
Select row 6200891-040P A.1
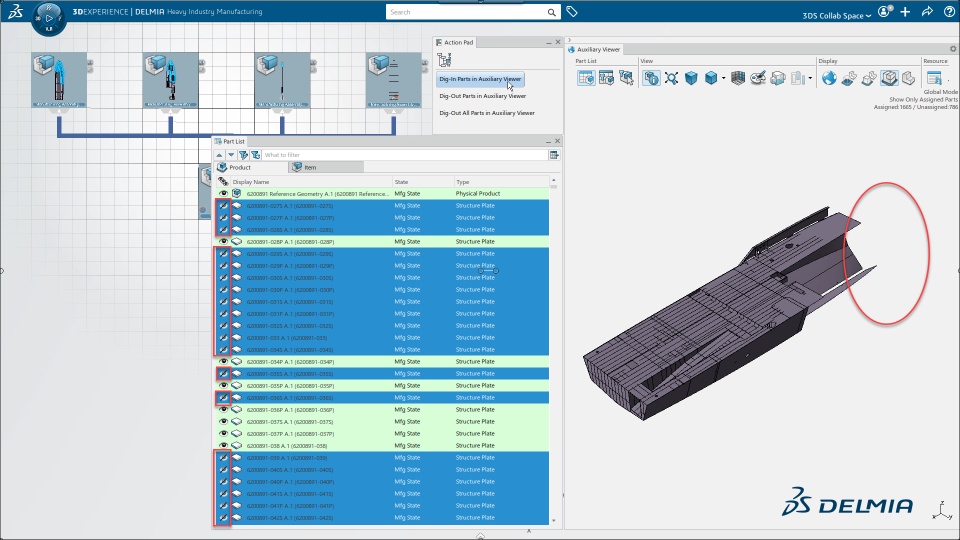point(381,482)
